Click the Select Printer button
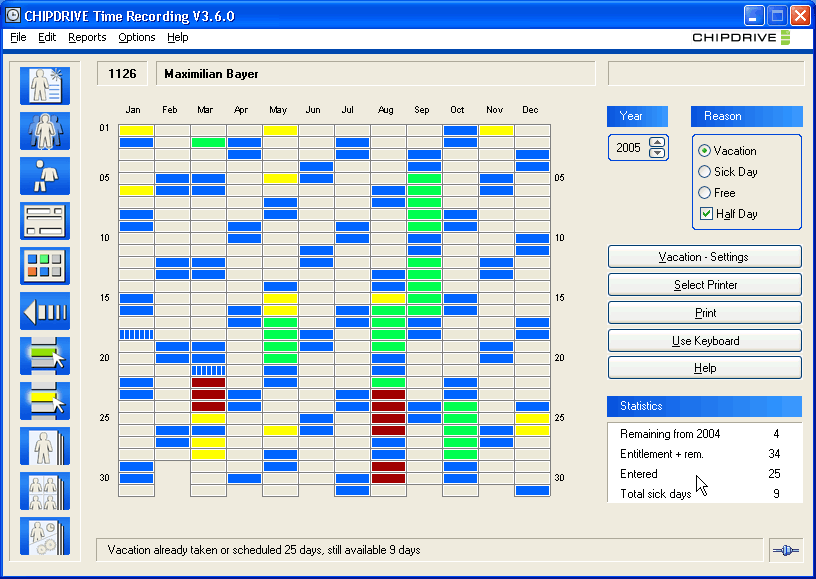This screenshot has height=579, width=816. click(705, 285)
